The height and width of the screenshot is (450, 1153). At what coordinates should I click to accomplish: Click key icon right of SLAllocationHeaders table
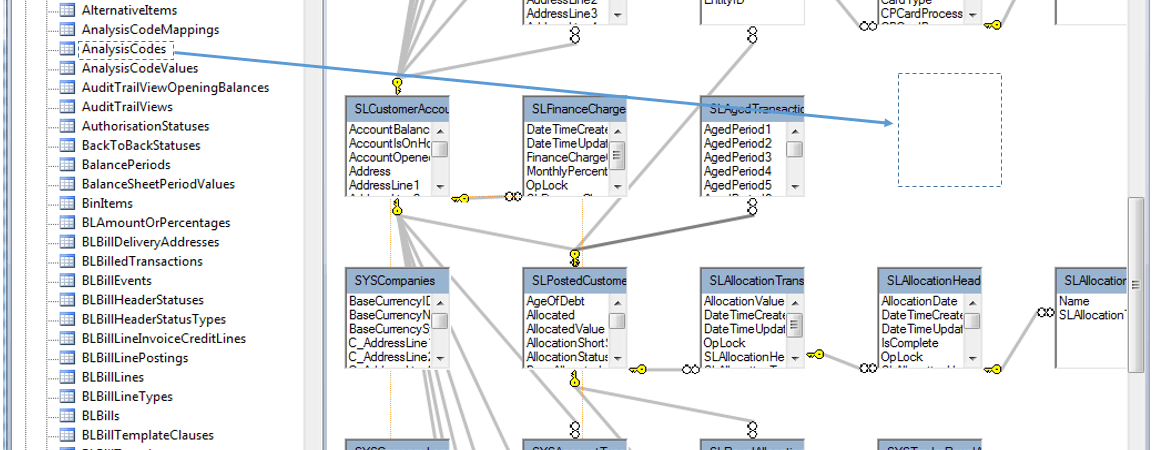(x=992, y=369)
